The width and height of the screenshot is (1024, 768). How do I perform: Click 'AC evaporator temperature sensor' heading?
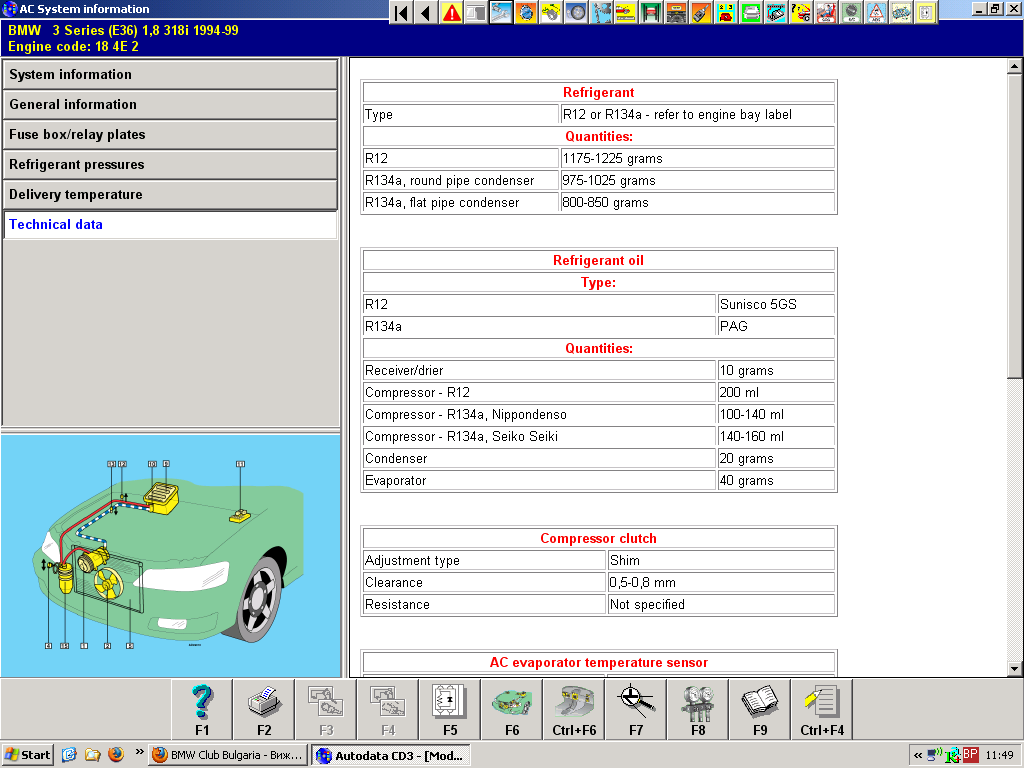point(599,662)
